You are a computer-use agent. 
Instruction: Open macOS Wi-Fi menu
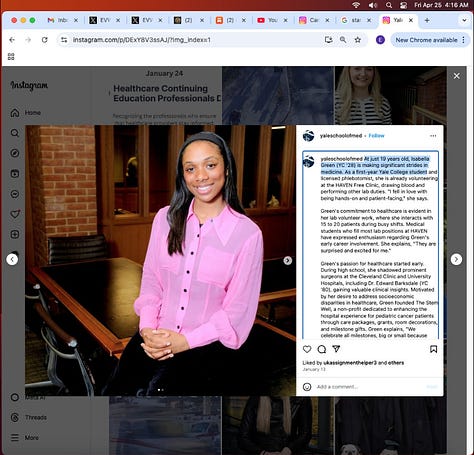pos(356,5)
